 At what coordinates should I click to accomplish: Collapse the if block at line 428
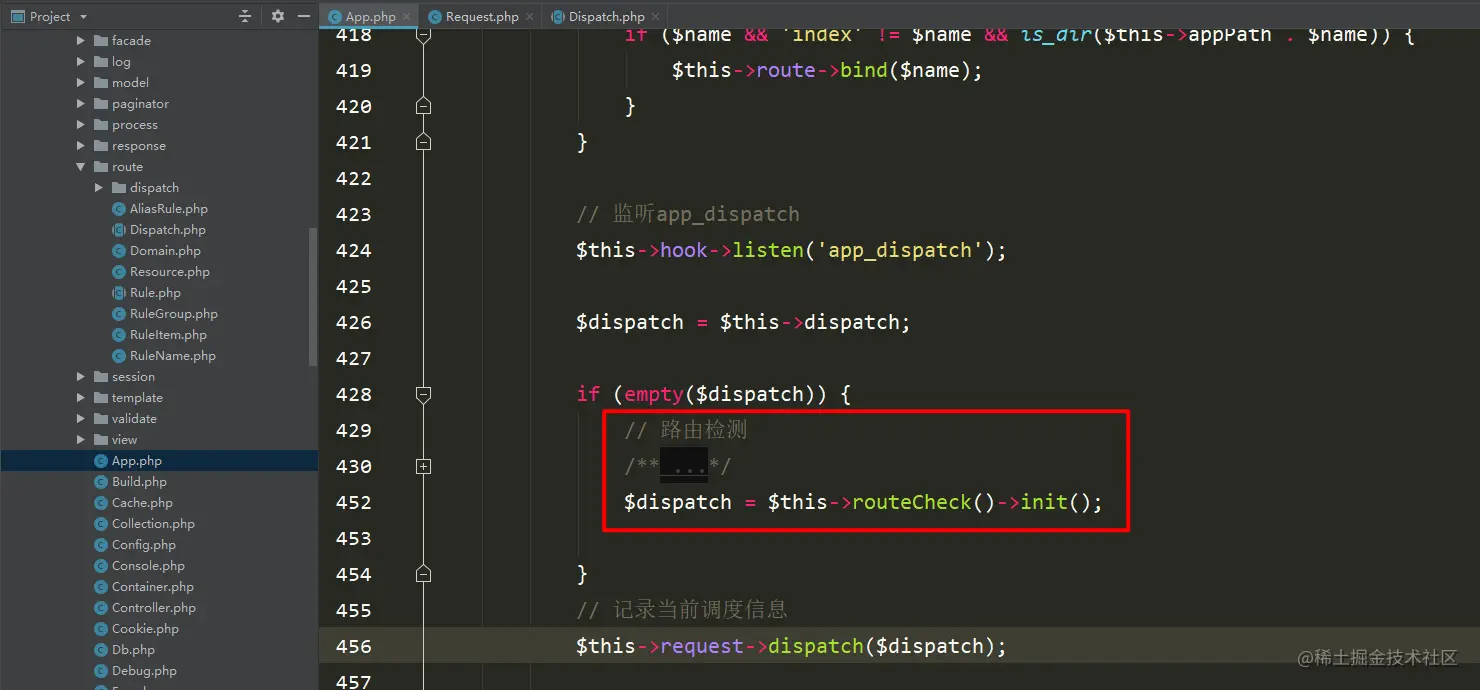423,394
